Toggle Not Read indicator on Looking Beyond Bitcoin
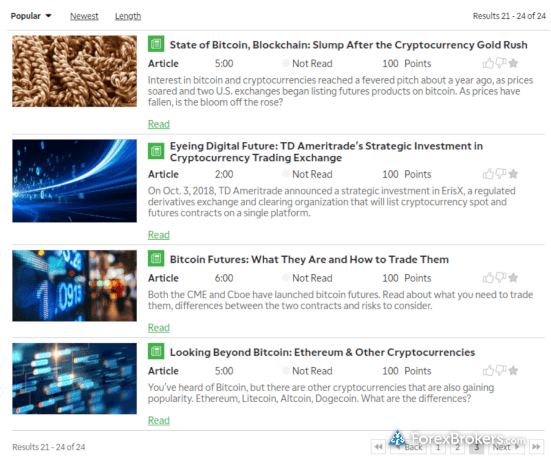Screen dimensions: 551x461 [x=286, y=371]
